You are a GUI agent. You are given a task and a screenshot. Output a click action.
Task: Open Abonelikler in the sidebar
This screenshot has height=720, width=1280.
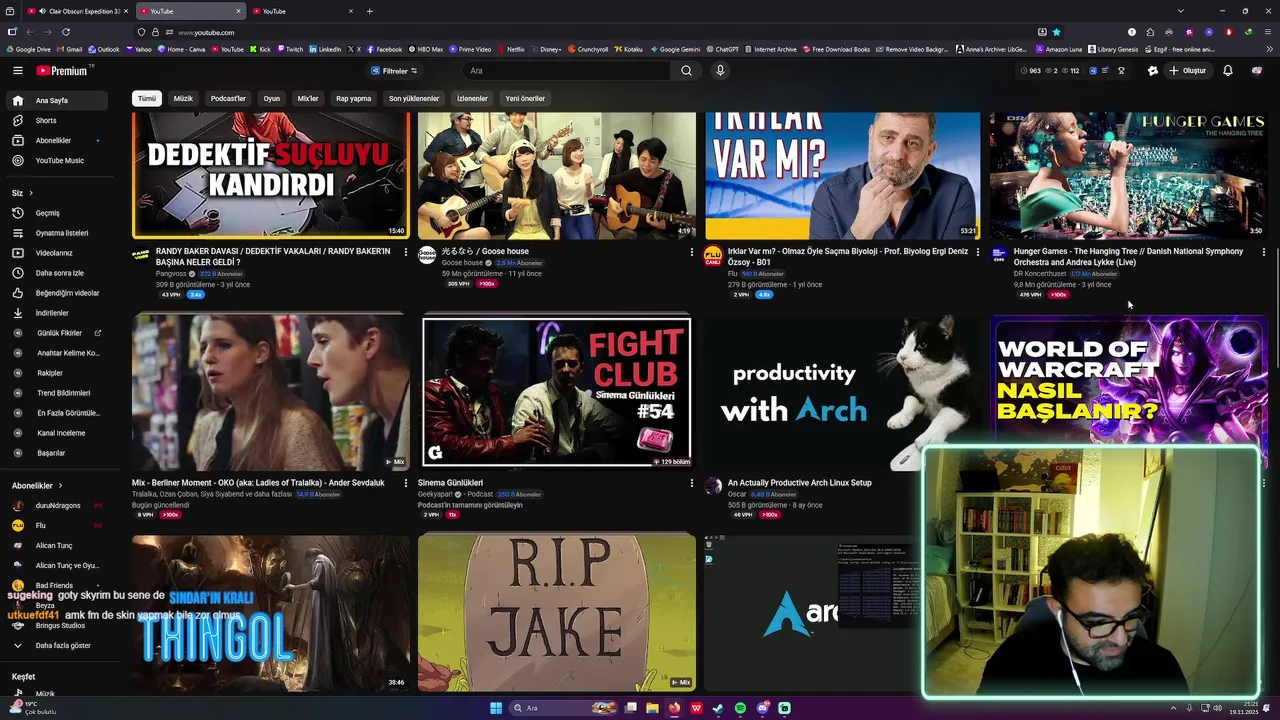click(x=55, y=140)
